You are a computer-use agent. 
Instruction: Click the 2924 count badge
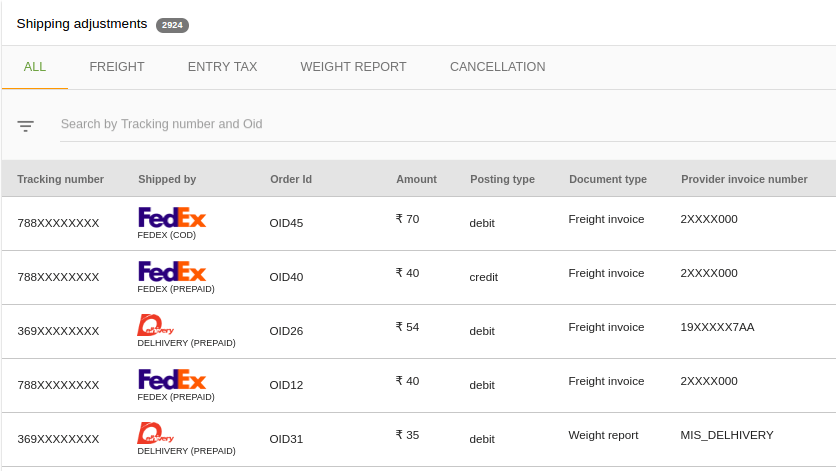(x=172, y=25)
